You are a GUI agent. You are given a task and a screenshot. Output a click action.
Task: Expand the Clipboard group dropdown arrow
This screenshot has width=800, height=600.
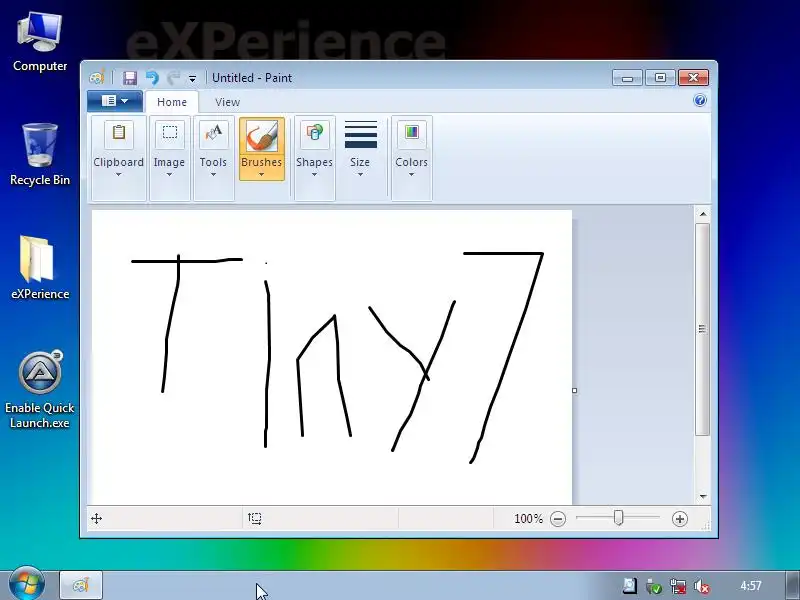coord(118,174)
